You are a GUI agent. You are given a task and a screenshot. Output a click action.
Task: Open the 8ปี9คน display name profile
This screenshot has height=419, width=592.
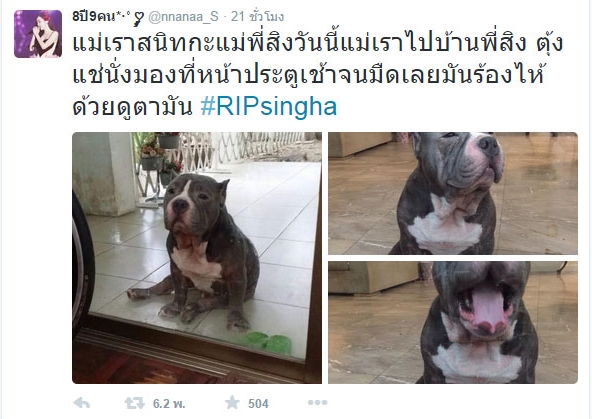(102, 17)
